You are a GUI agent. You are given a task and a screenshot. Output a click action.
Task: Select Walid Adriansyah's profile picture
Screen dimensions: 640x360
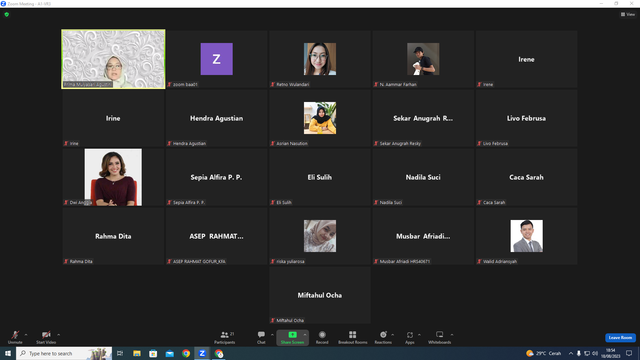(526, 236)
